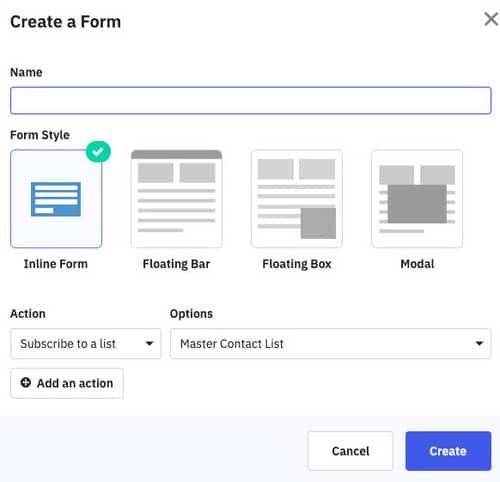Click the Action dropdown arrow
The width and height of the screenshot is (500, 482).
(149, 343)
